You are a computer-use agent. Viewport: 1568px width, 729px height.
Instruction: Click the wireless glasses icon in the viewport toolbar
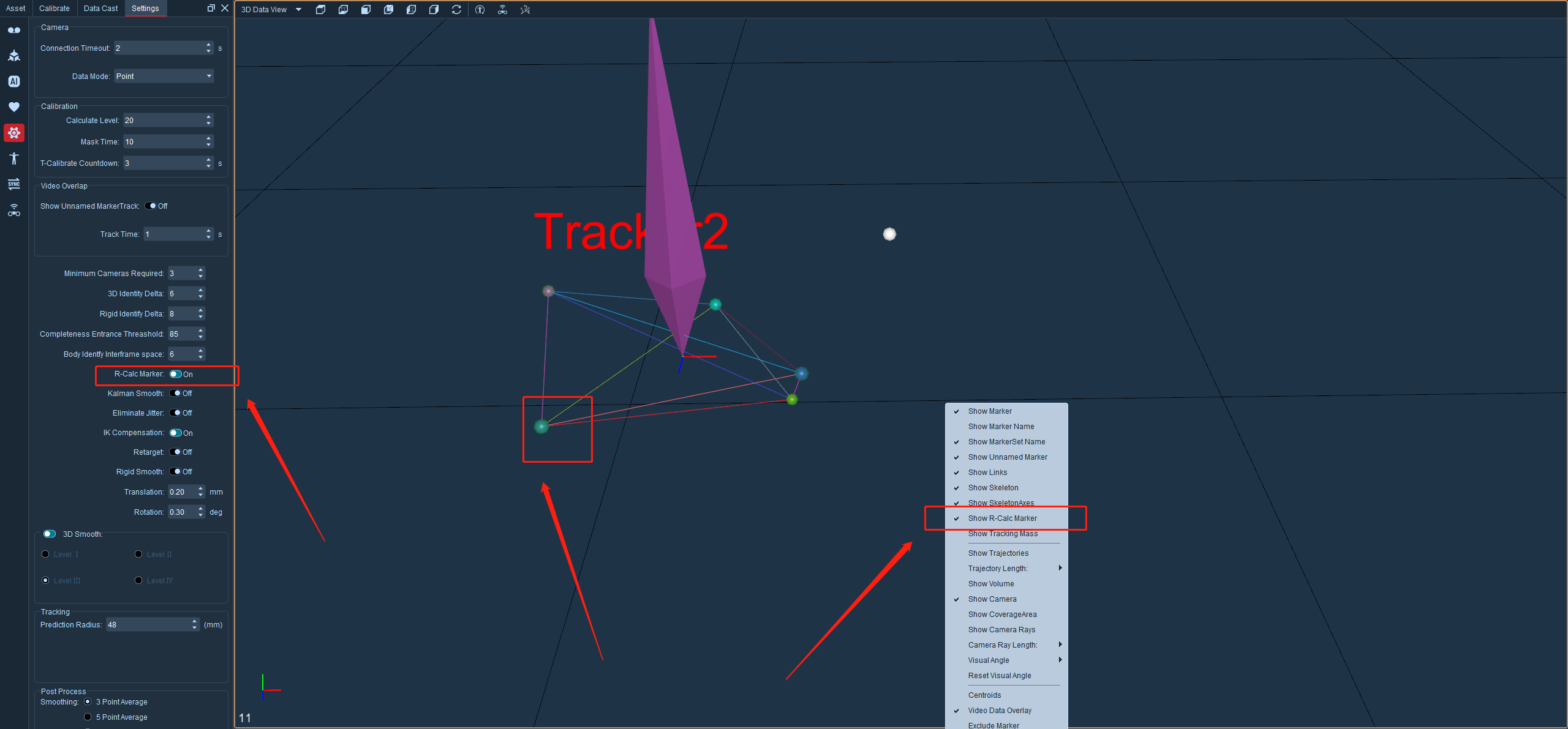click(x=502, y=9)
